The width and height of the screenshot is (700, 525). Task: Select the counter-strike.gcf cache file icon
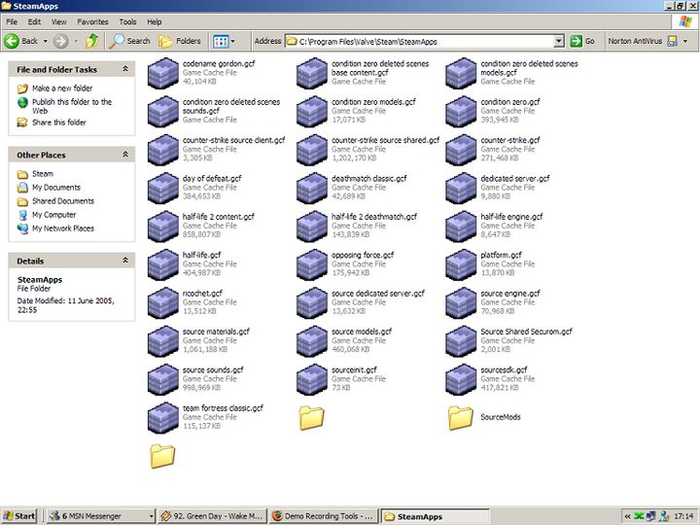[x=461, y=150]
